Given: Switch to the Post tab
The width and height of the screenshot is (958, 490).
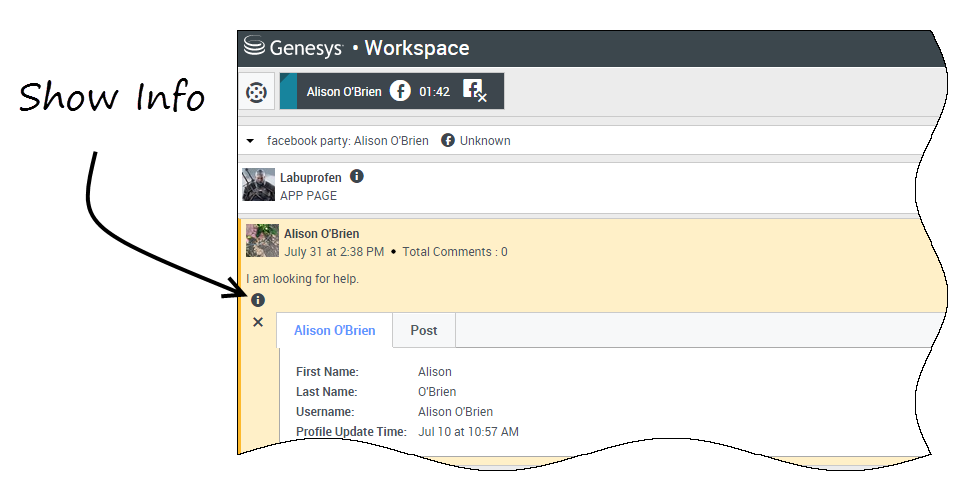Looking at the screenshot, I should click(x=424, y=330).
